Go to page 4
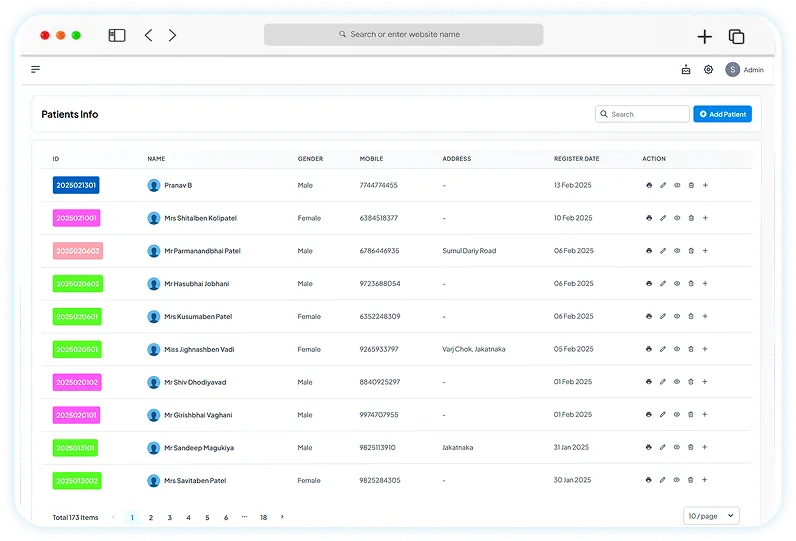796x541 pixels. pyautogui.click(x=188, y=518)
